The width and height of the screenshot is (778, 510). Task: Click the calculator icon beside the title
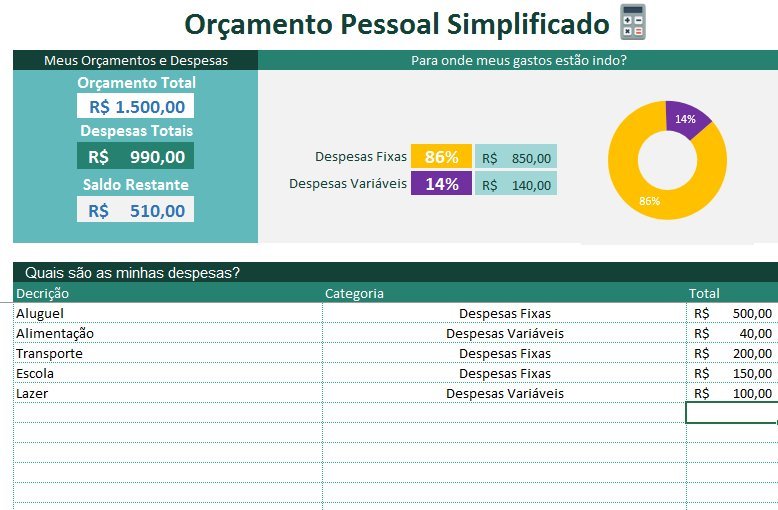(633, 22)
